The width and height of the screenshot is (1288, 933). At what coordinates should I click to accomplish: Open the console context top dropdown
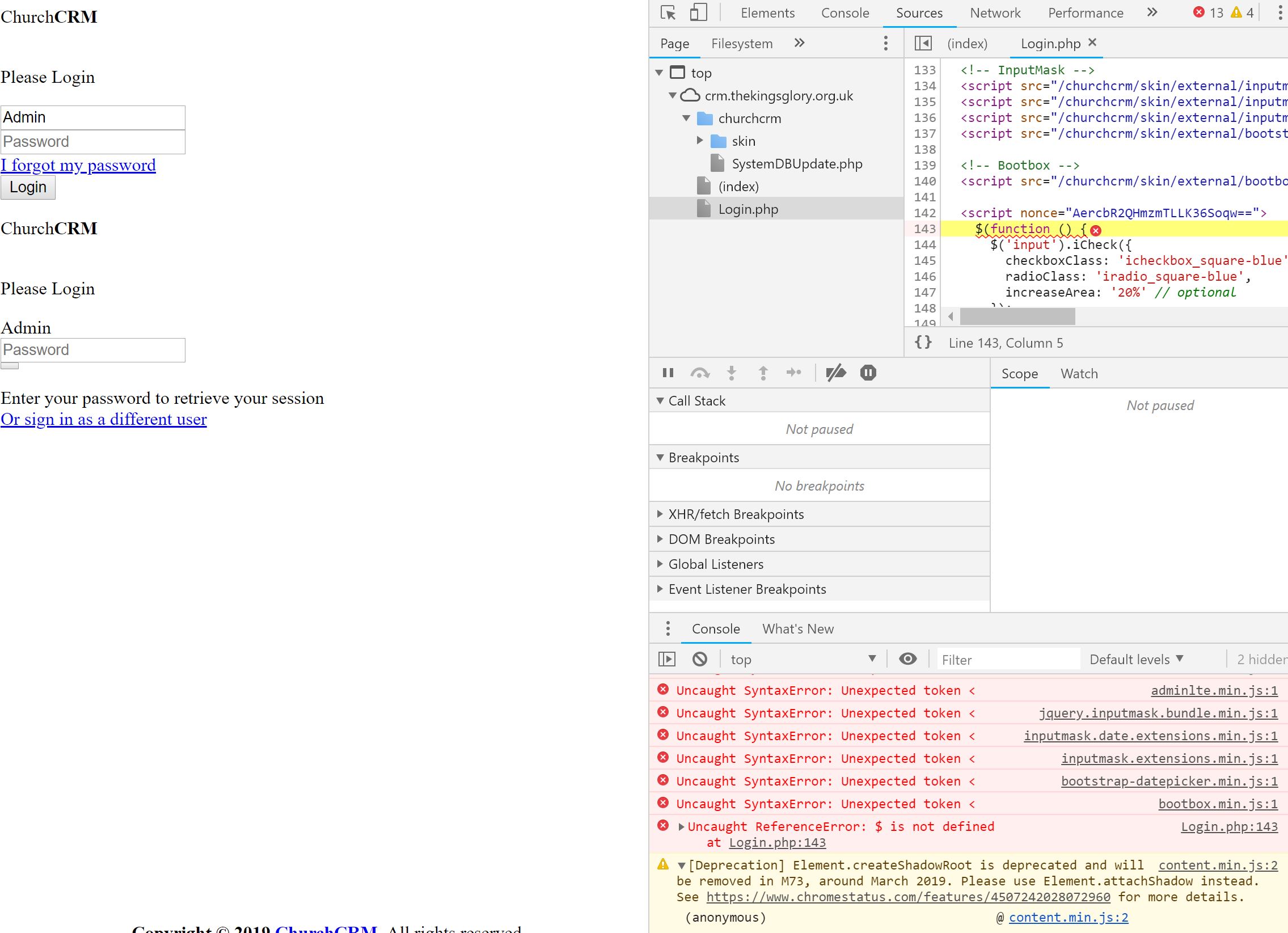(x=803, y=659)
